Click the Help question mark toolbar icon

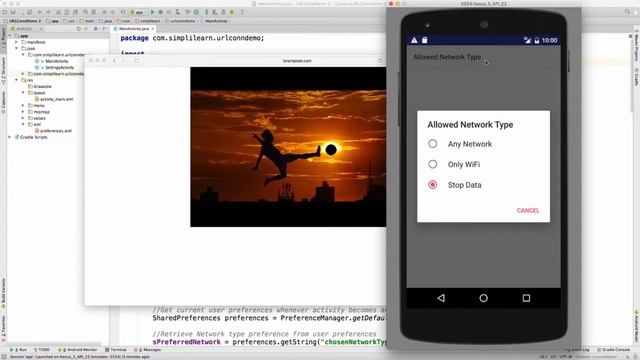click(x=242, y=12)
